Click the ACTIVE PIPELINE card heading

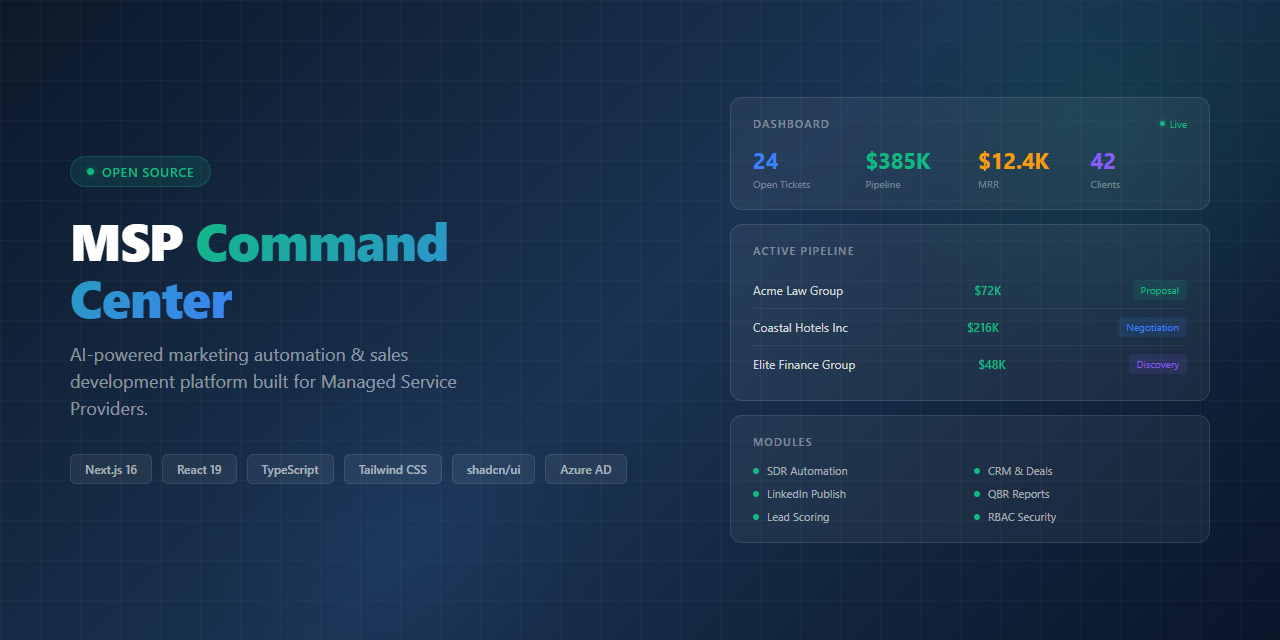pyautogui.click(x=804, y=251)
